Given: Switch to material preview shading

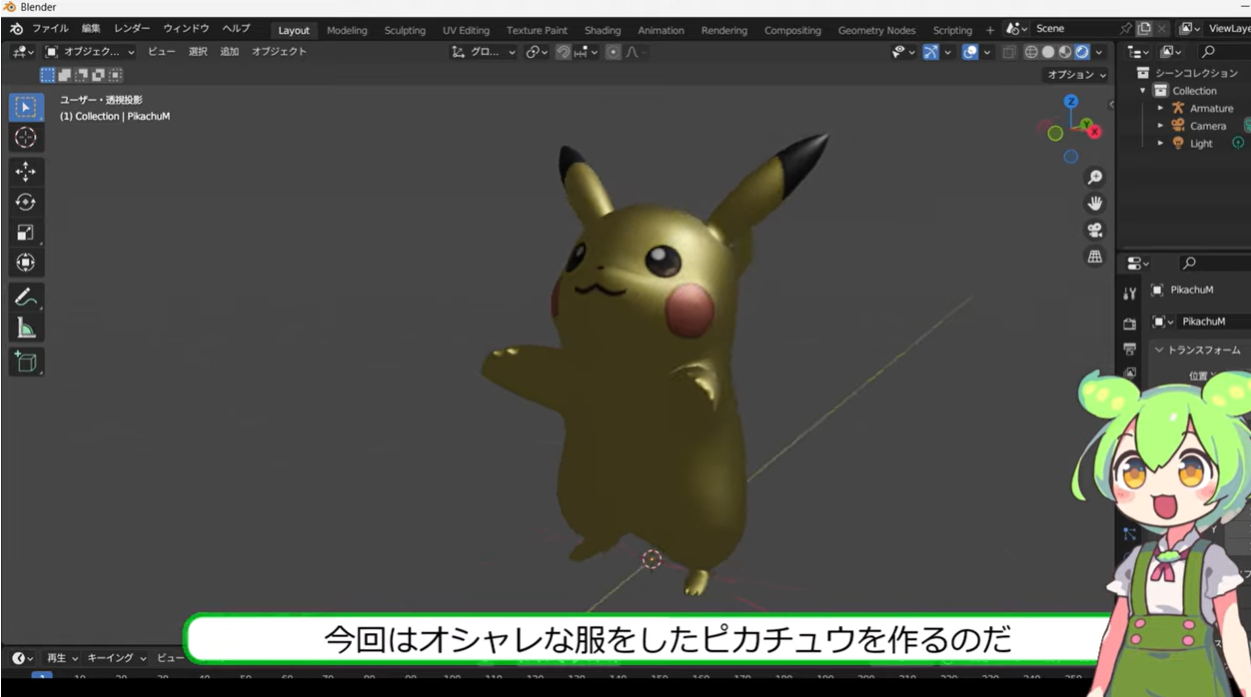Looking at the screenshot, I should (x=1065, y=52).
